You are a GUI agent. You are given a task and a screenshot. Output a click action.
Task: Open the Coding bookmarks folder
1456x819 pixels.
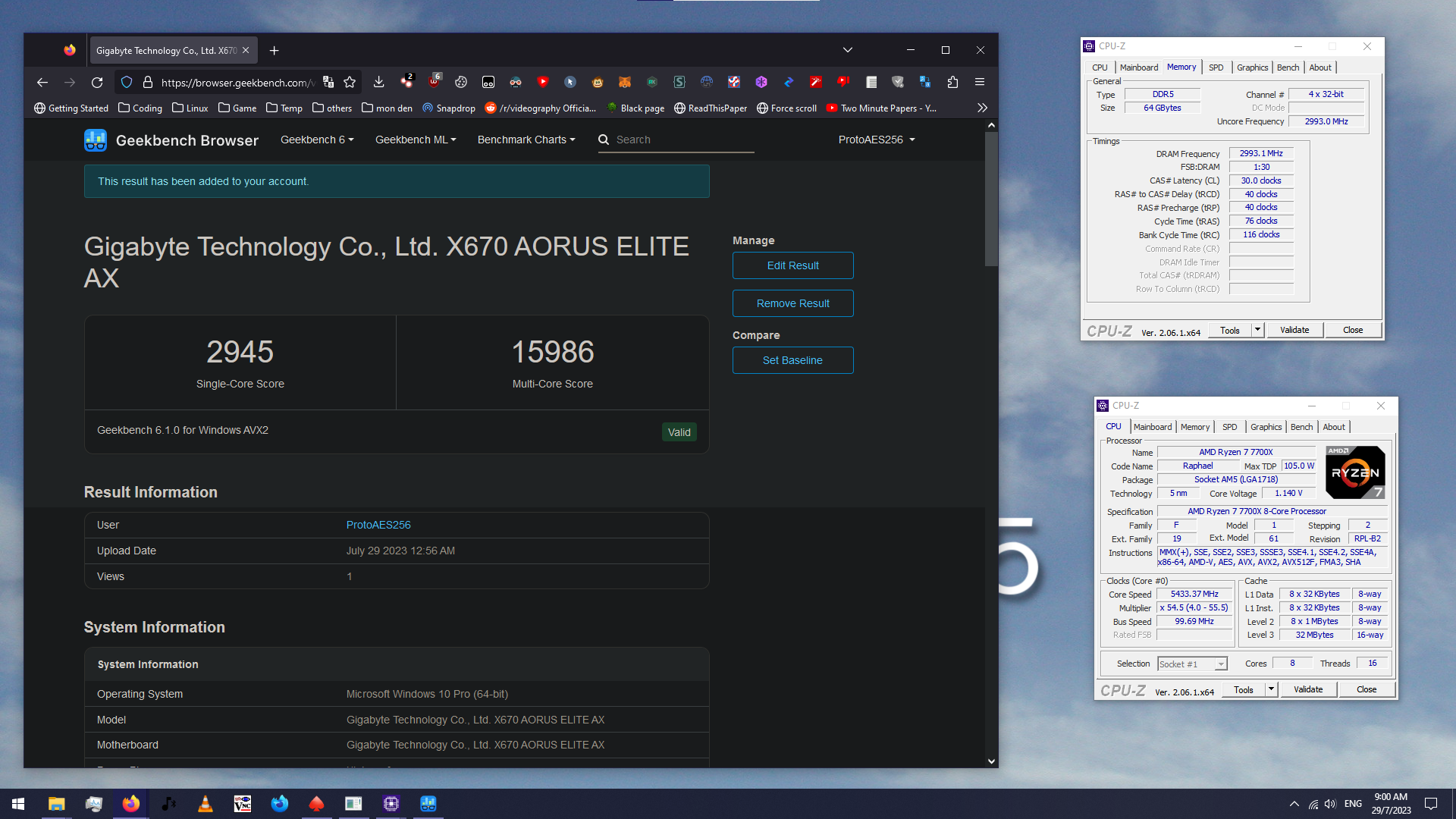(x=140, y=108)
